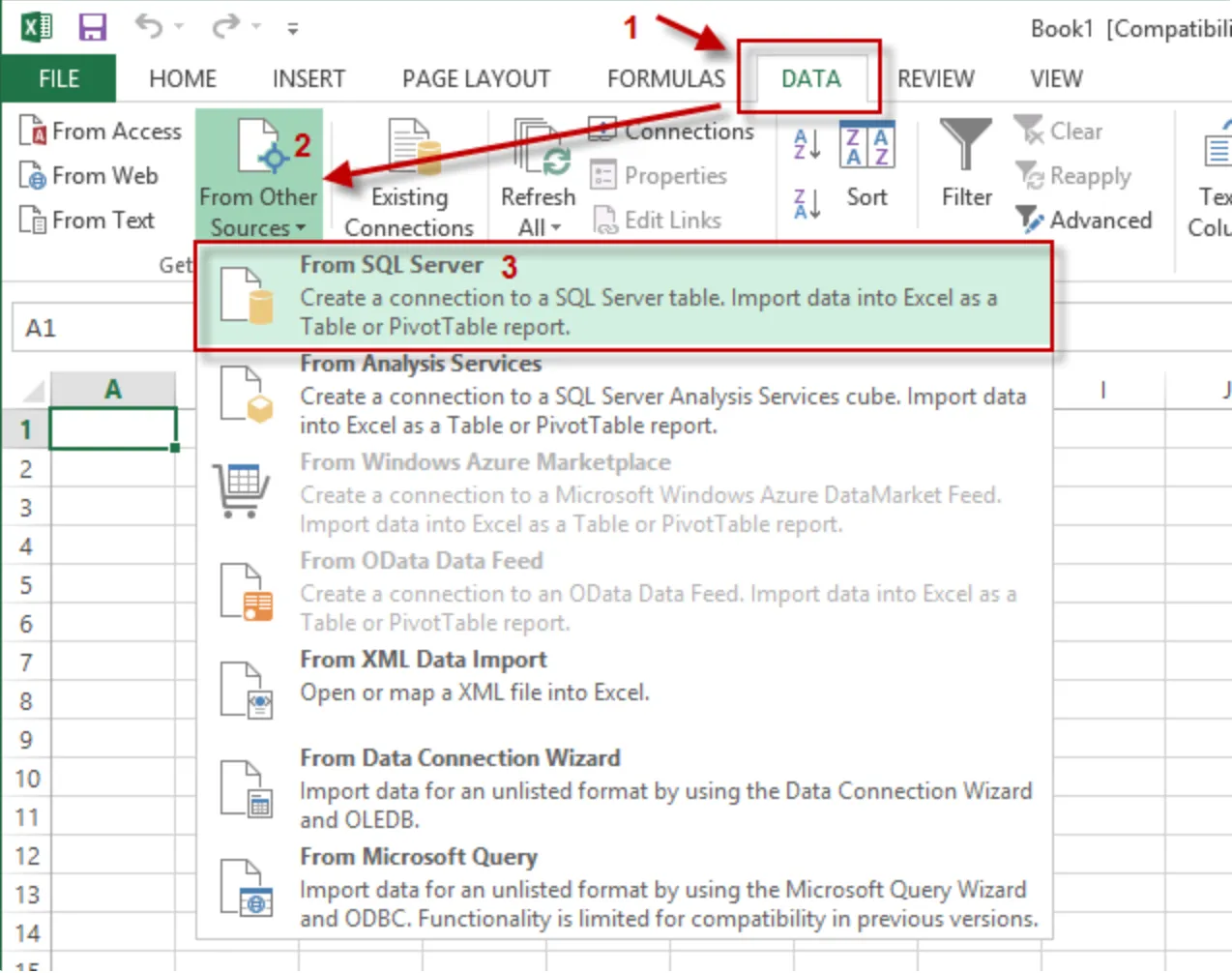
Task: Choose From OData Data Feed item
Action: [x=624, y=592]
